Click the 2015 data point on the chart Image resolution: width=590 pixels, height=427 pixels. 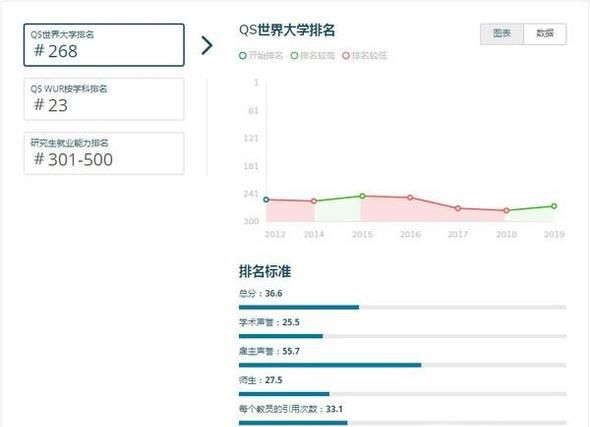click(362, 196)
